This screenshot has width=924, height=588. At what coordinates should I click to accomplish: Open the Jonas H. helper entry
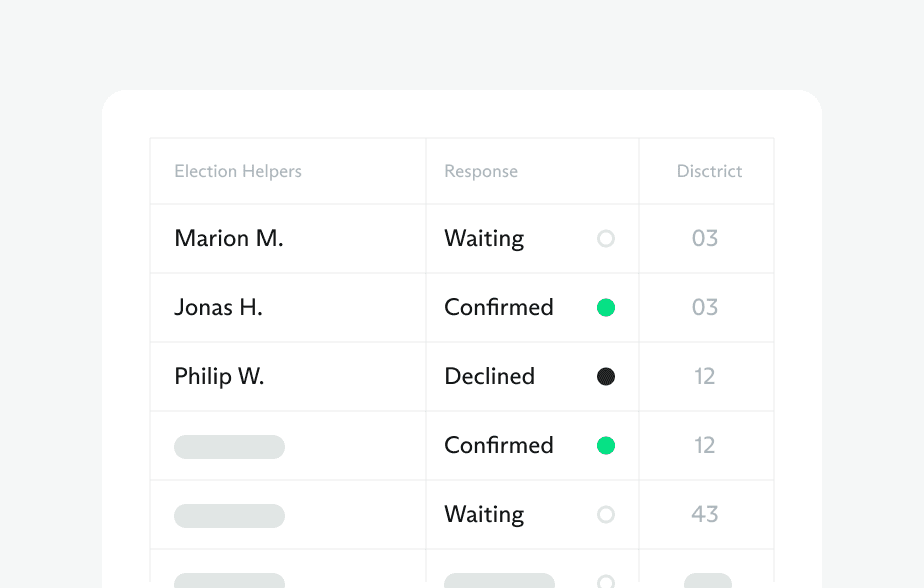218,308
